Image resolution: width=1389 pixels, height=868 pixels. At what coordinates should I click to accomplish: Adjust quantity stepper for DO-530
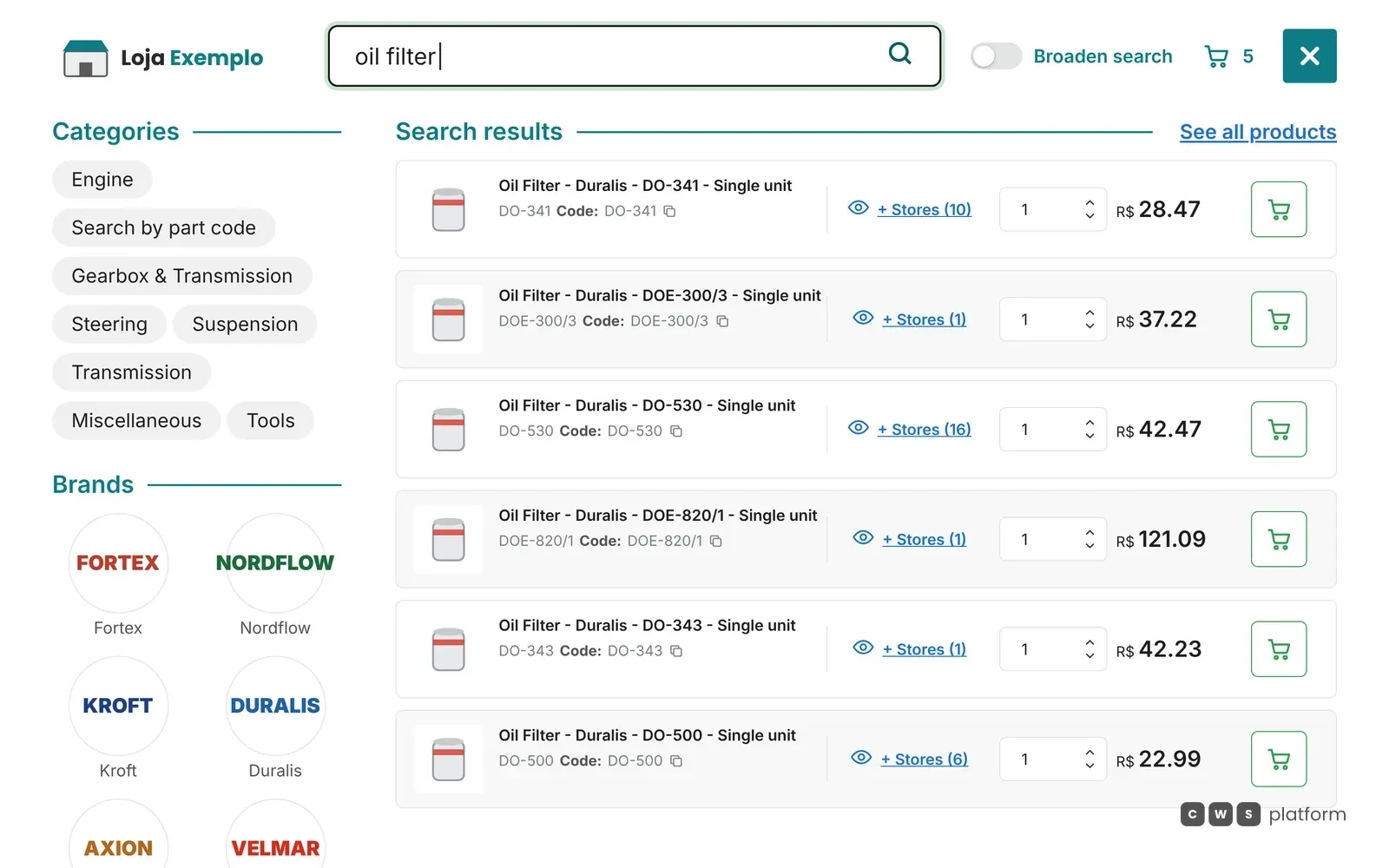click(1089, 429)
